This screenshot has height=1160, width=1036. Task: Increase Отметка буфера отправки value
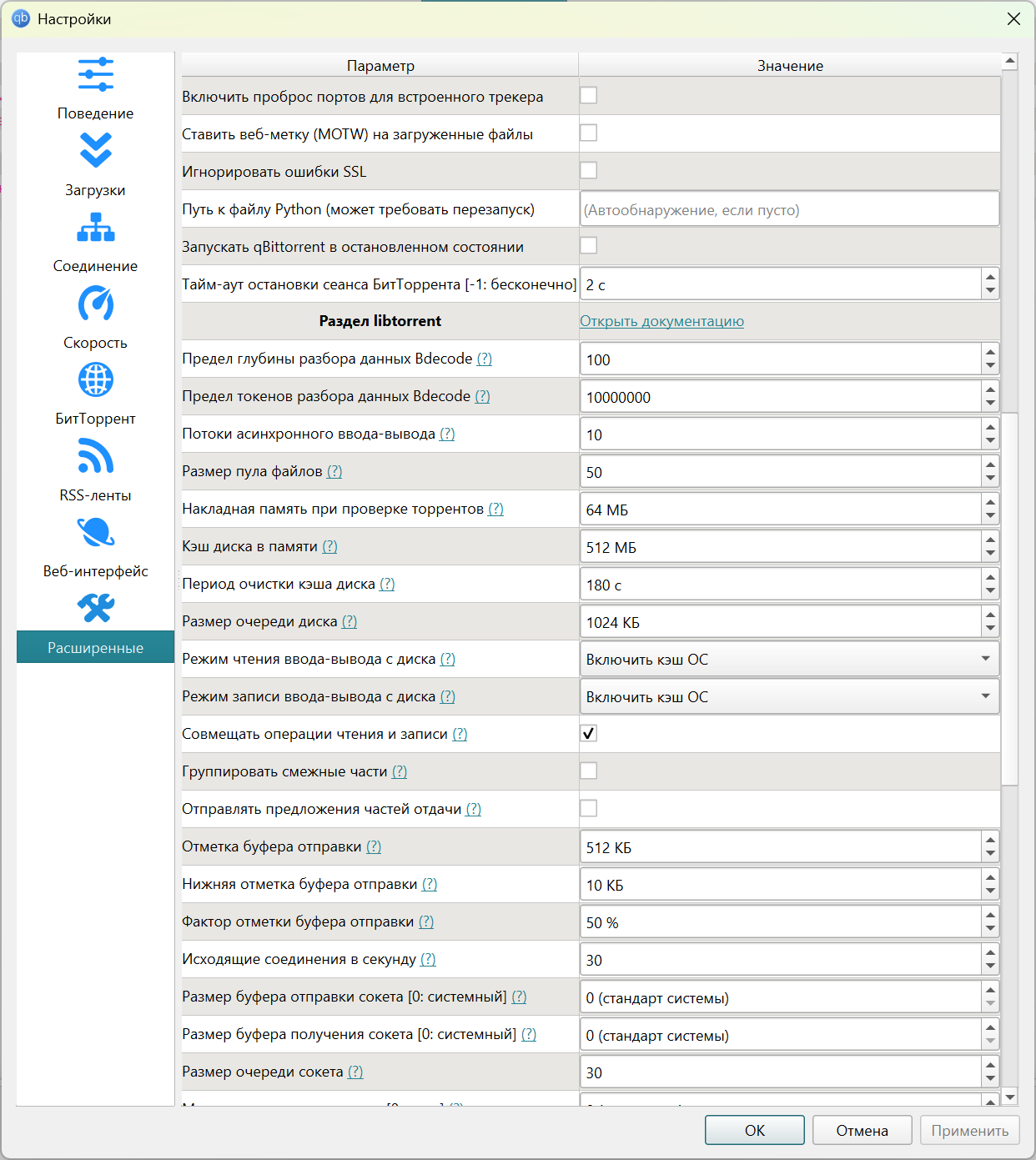point(990,840)
